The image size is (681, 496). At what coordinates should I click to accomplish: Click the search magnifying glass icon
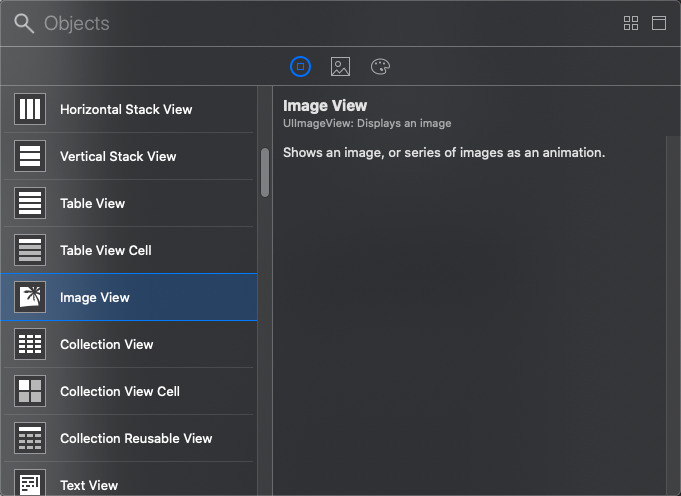pyautogui.click(x=23, y=23)
